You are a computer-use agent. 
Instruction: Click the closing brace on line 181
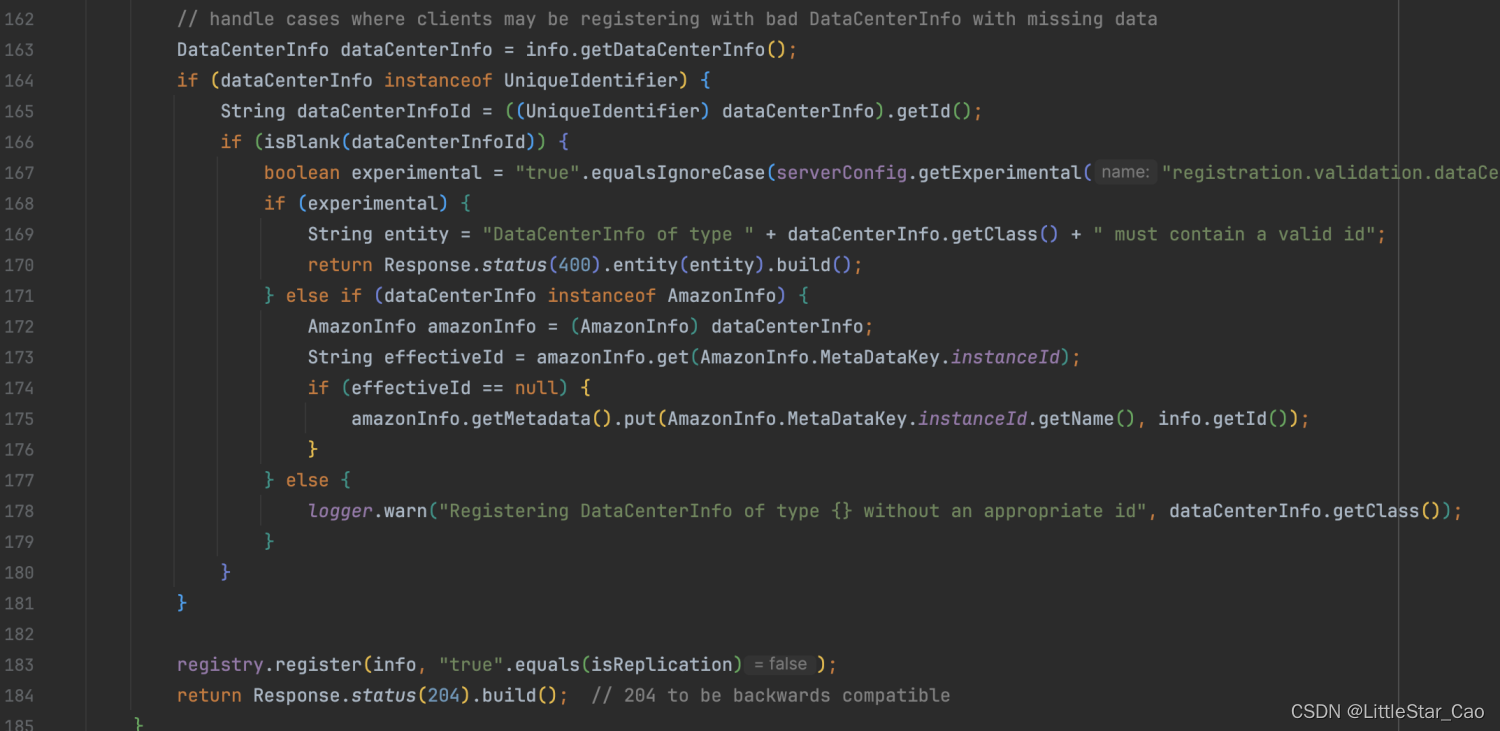(182, 603)
